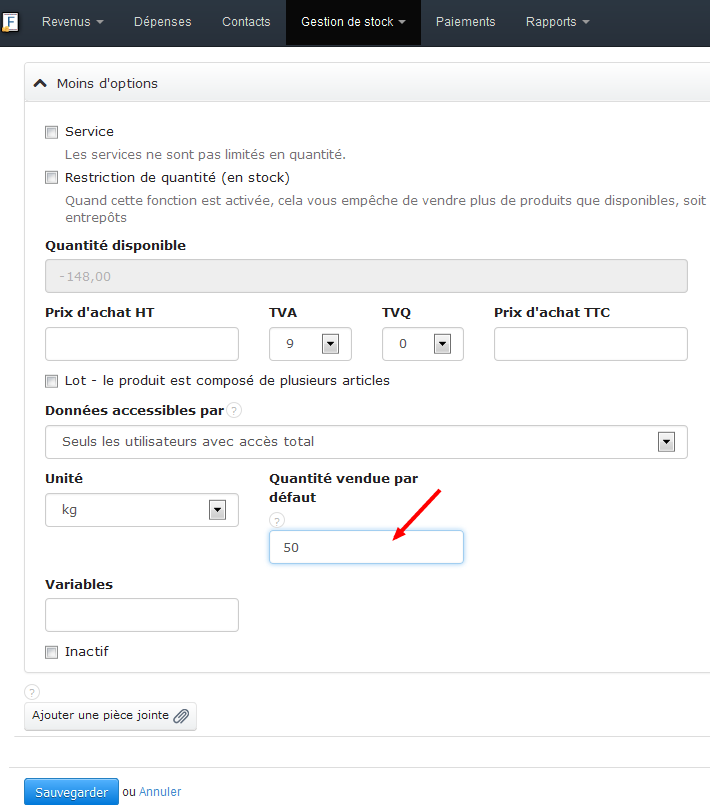Toggle the Inactif checkbox
Viewport: 710px width, 805px height.
coord(51,651)
